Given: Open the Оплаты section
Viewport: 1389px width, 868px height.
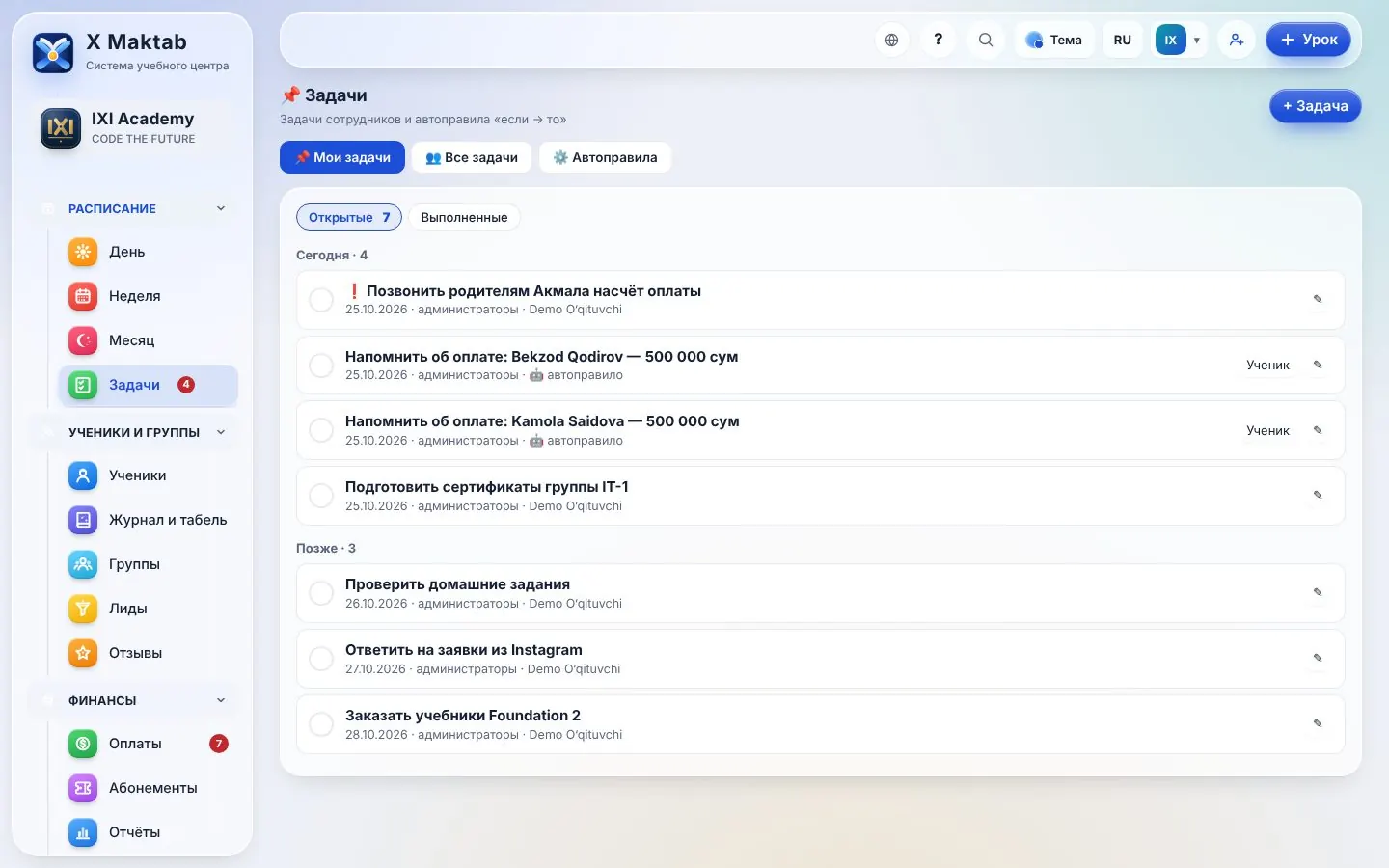Looking at the screenshot, I should (x=149, y=744).
